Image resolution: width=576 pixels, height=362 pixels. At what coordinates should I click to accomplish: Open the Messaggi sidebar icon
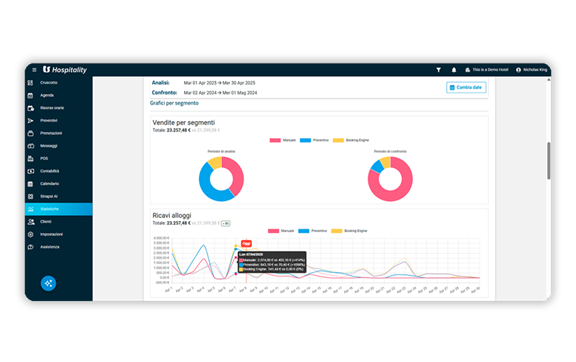pos(30,146)
